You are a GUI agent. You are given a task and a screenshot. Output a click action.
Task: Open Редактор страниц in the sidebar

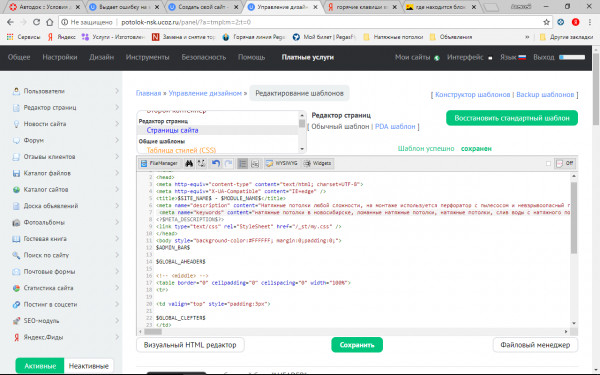(50, 108)
